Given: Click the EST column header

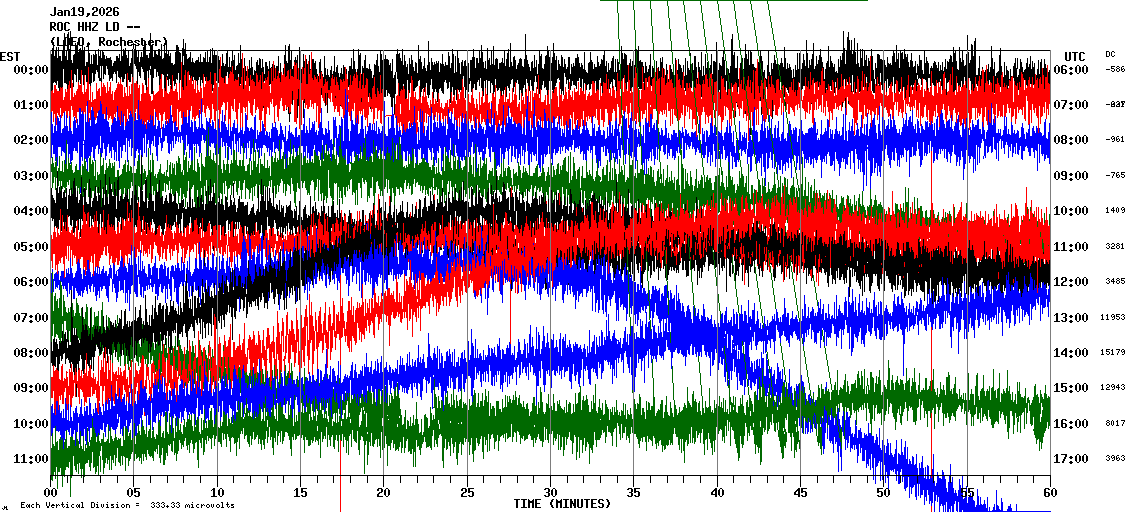Looking at the screenshot, I should [10, 55].
